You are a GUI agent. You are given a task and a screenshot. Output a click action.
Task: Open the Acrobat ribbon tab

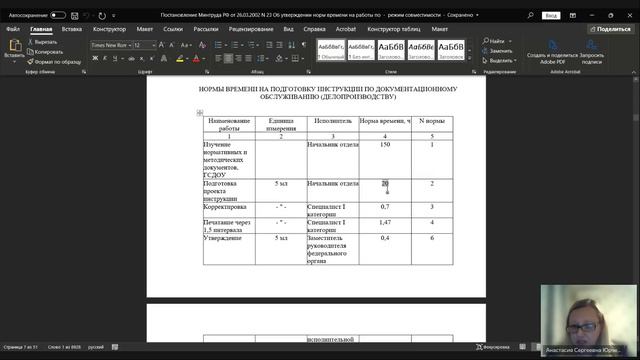coord(346,29)
